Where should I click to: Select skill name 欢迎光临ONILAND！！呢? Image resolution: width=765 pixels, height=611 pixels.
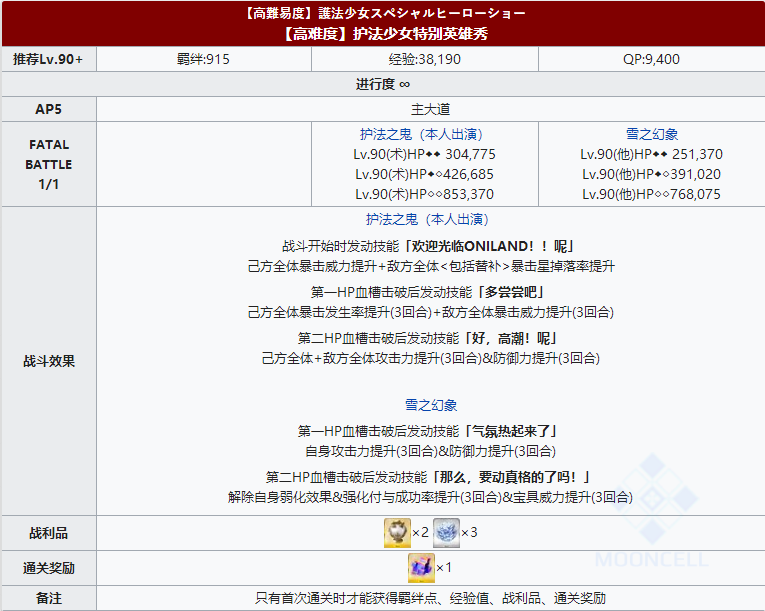[x=490, y=246]
